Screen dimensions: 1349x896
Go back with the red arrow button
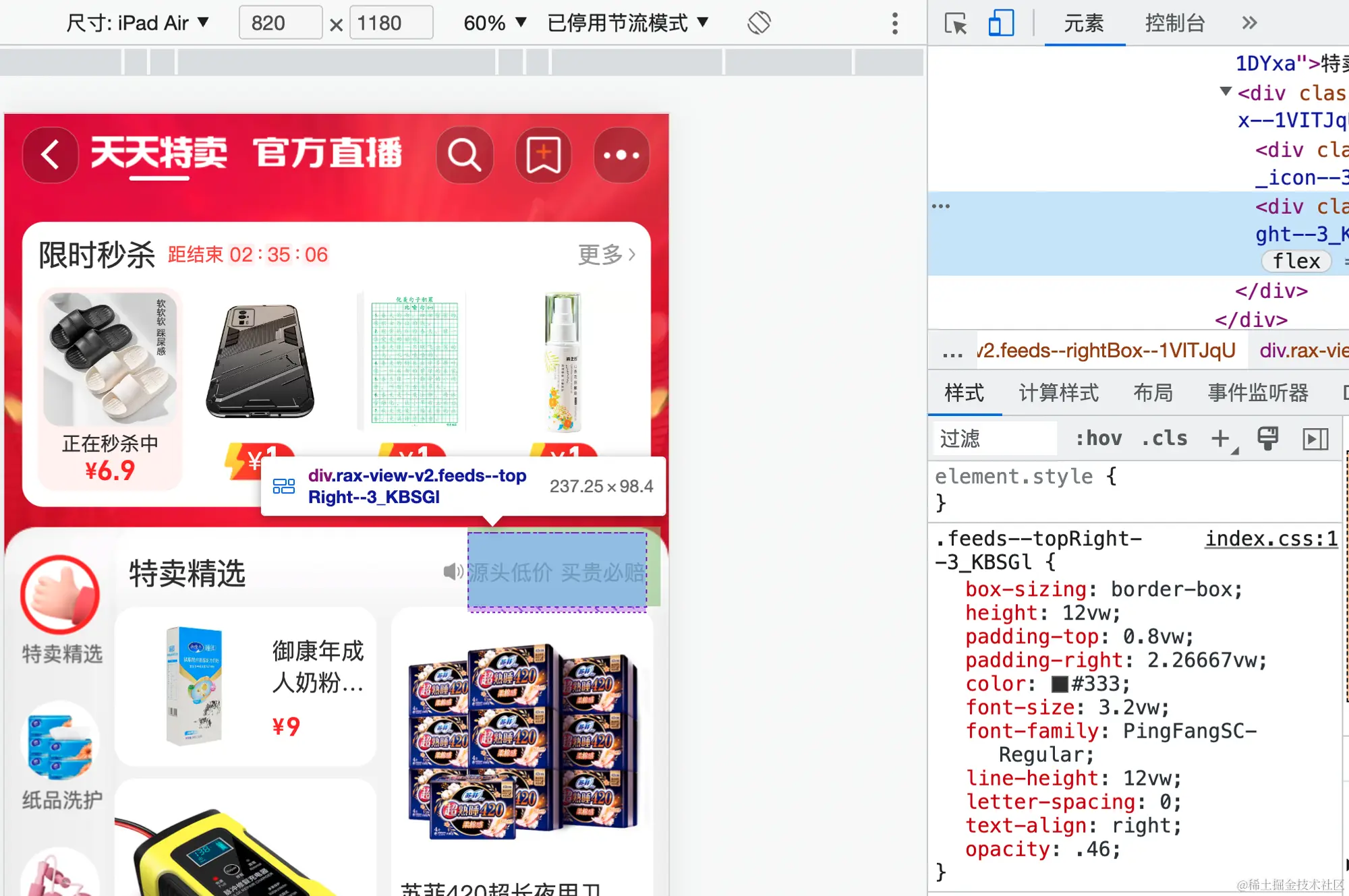tap(51, 155)
